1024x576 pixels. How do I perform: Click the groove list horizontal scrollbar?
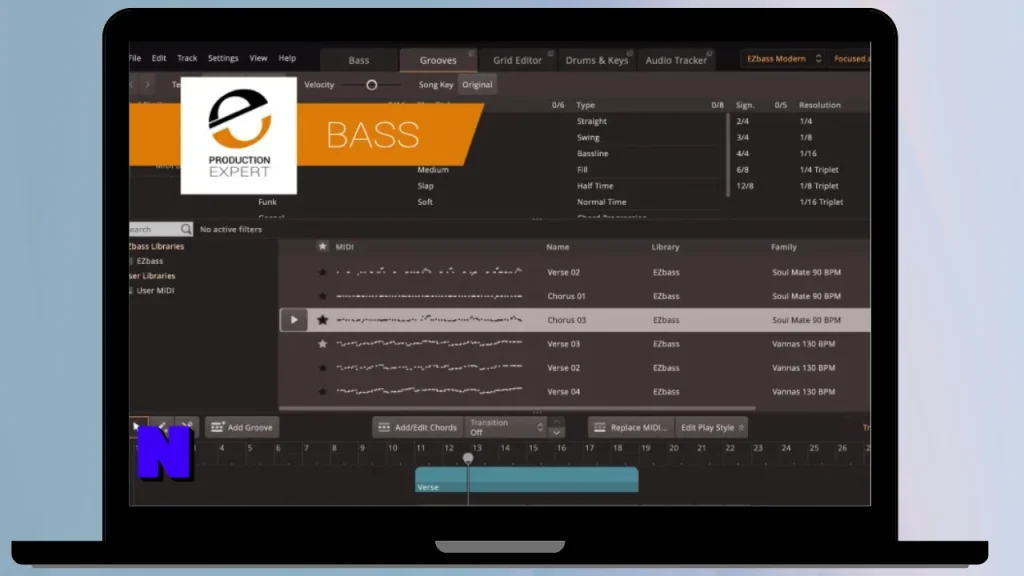pyautogui.click(x=517, y=408)
